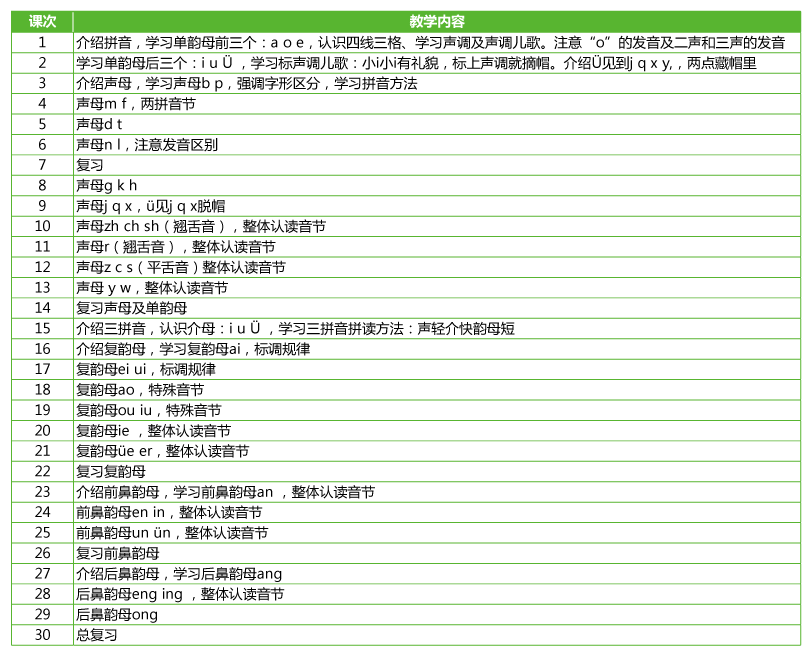The width and height of the screenshot is (810, 650).
Task: Click fourth row cell under 教学内容
Action: click(437, 104)
